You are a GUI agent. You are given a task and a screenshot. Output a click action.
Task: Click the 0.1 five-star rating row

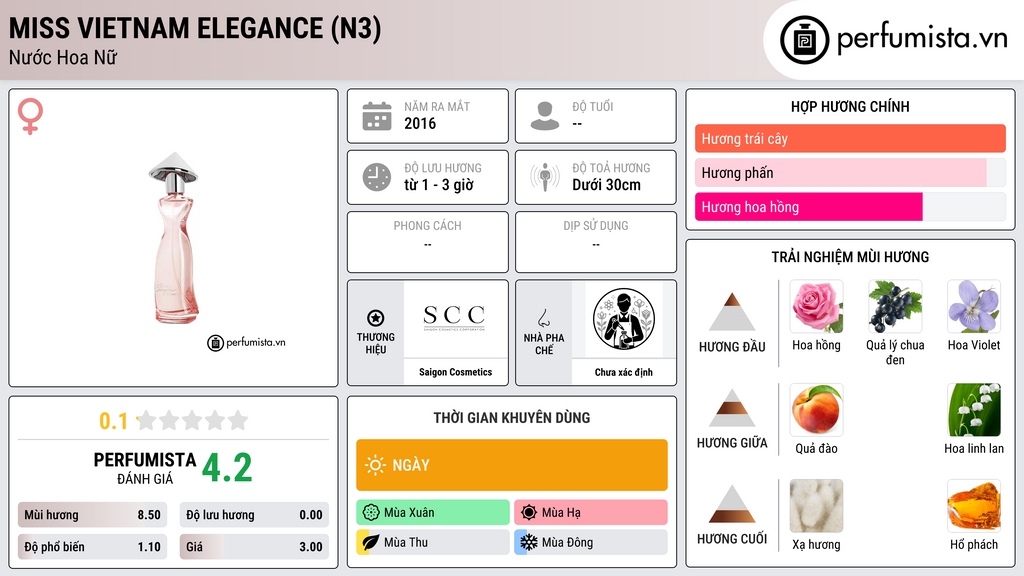[173, 421]
